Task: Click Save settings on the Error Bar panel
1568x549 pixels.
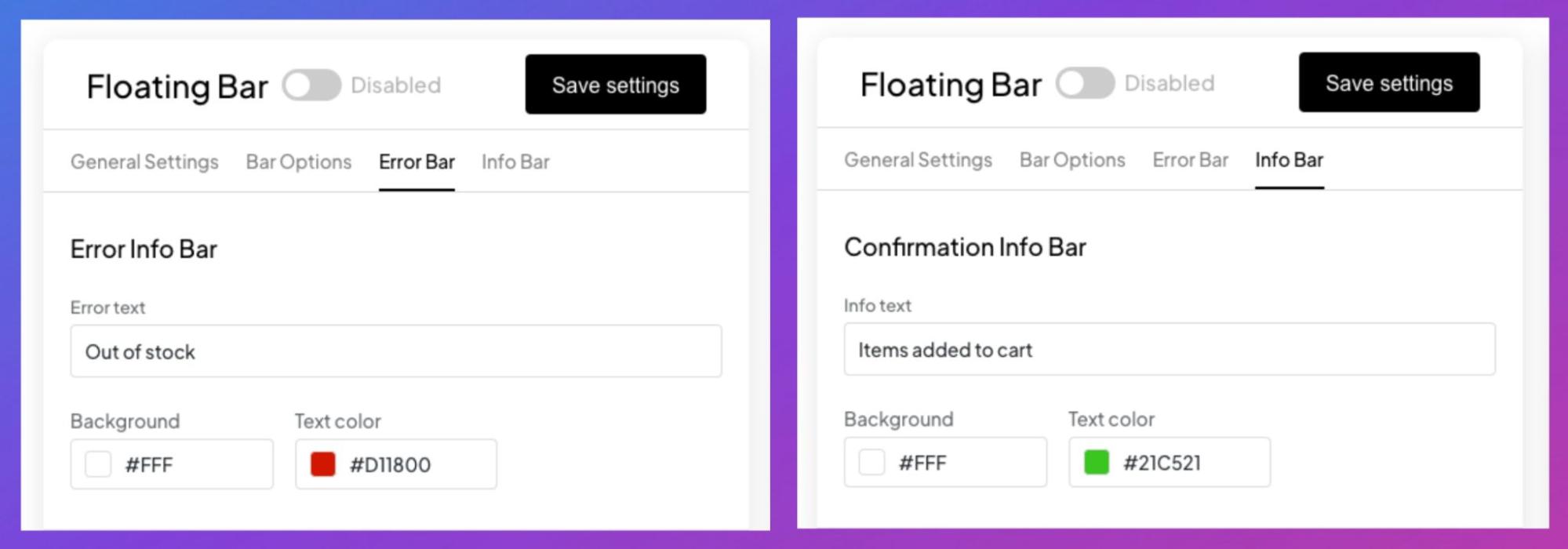Action: (x=615, y=85)
